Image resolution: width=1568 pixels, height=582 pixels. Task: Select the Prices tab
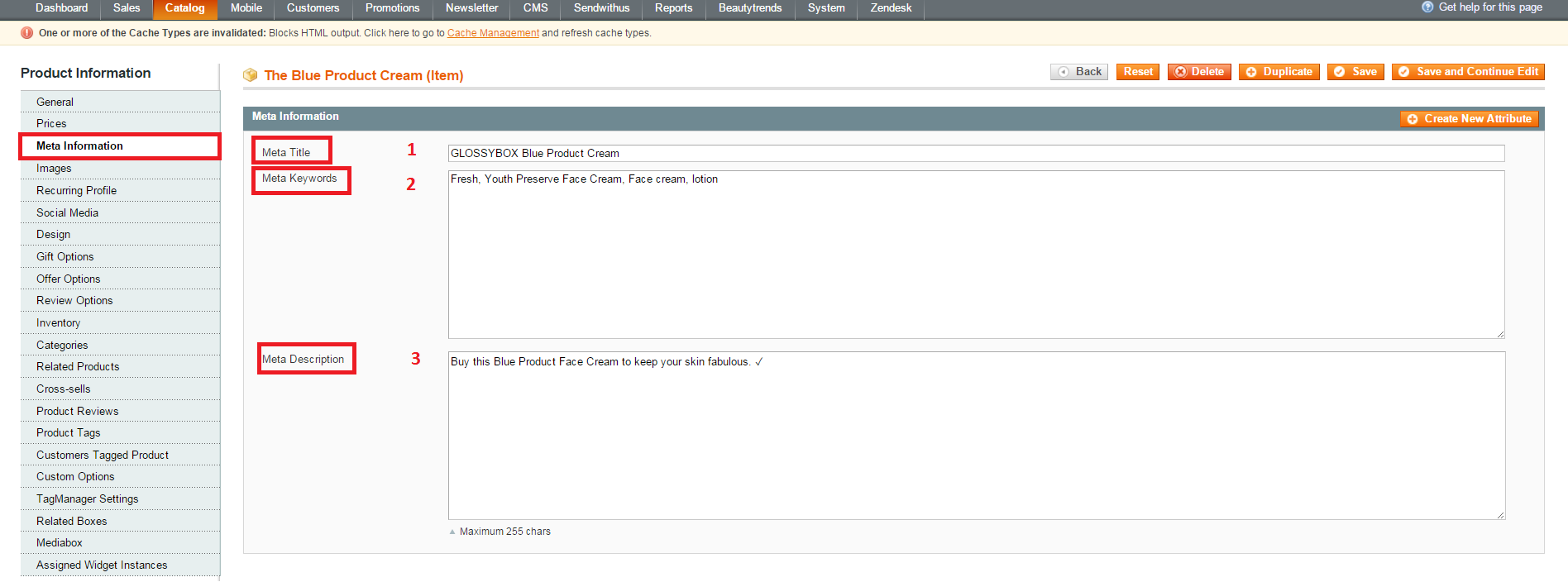tap(120, 123)
